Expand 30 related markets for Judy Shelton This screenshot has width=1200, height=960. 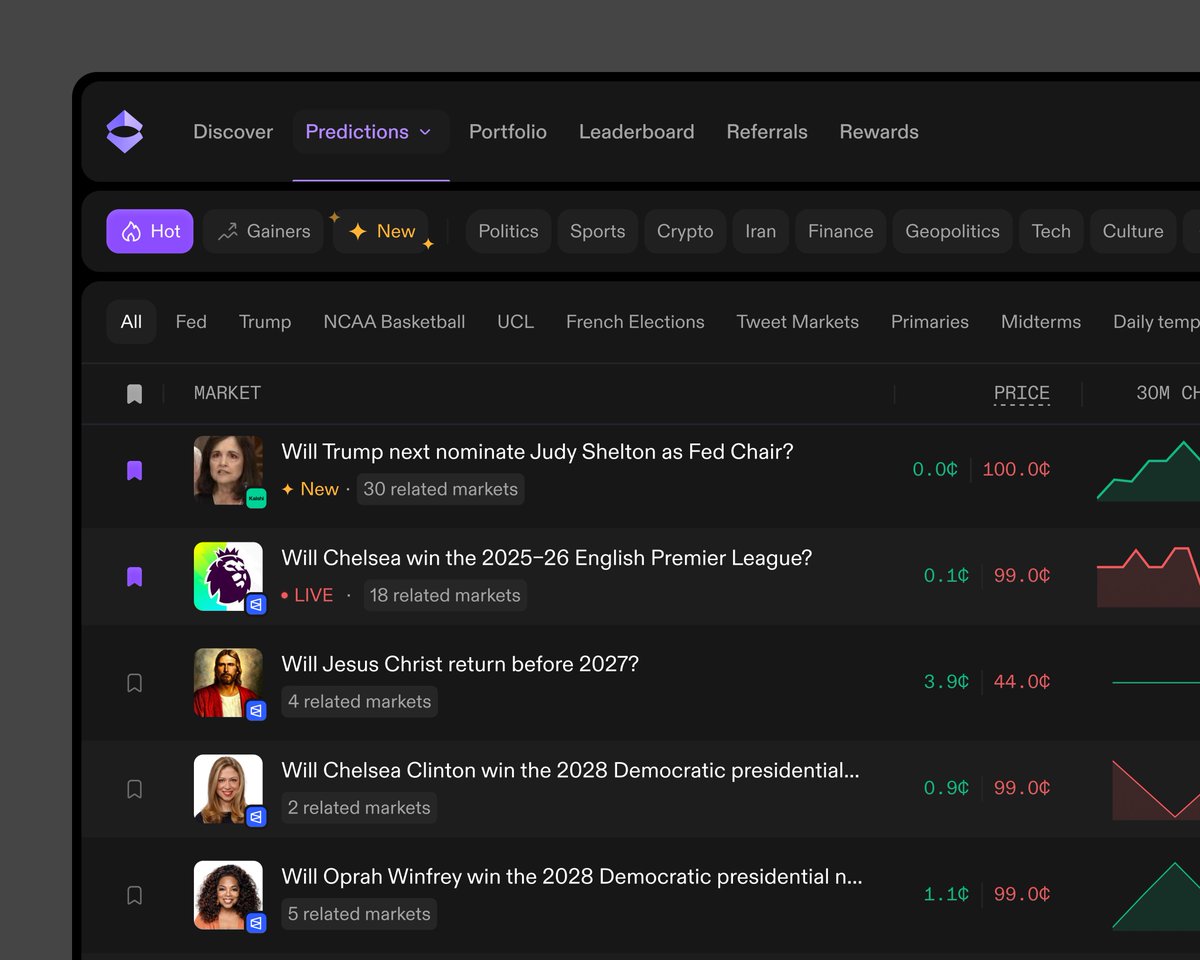point(441,489)
